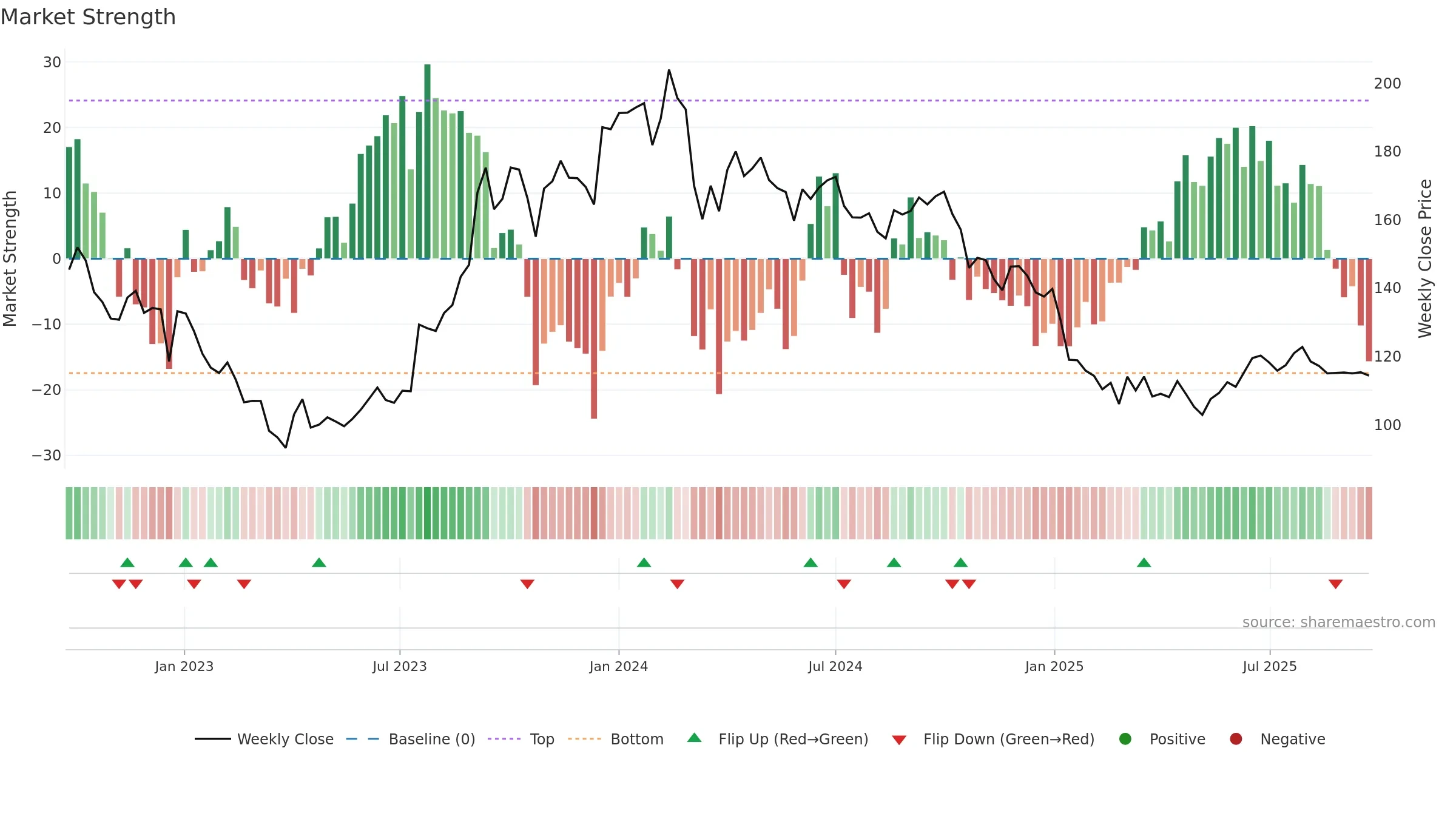
Task: Click the Jan 2024 x-axis label
Action: tap(619, 666)
